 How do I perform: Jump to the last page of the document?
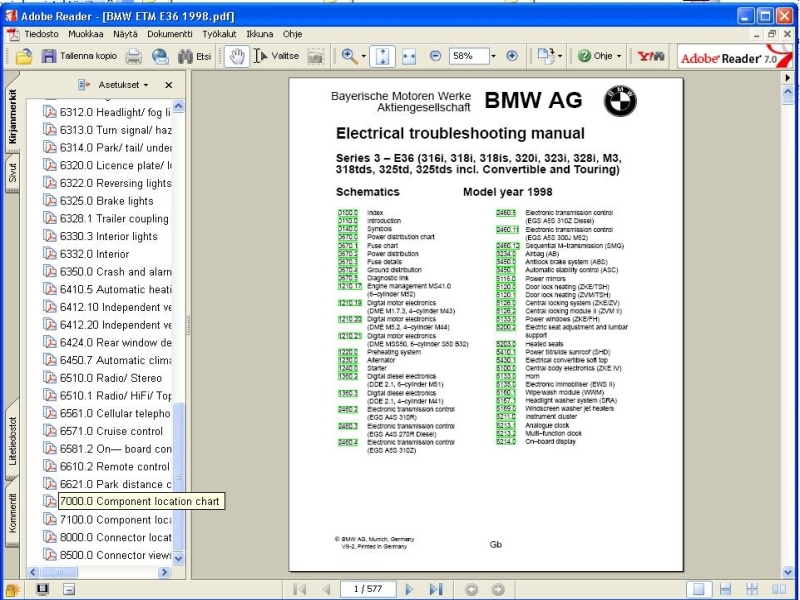435,589
